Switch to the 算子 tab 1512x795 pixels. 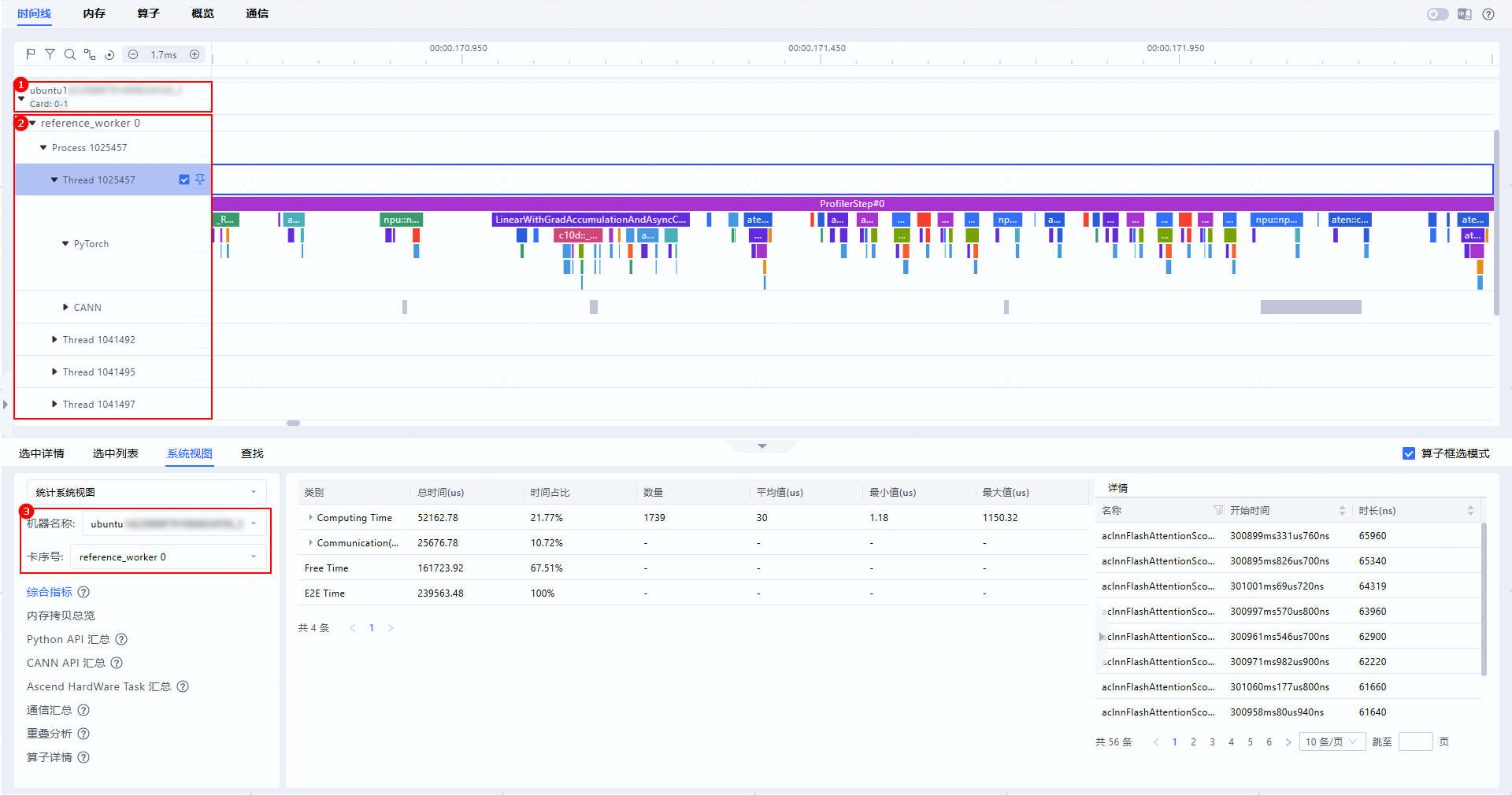148,13
